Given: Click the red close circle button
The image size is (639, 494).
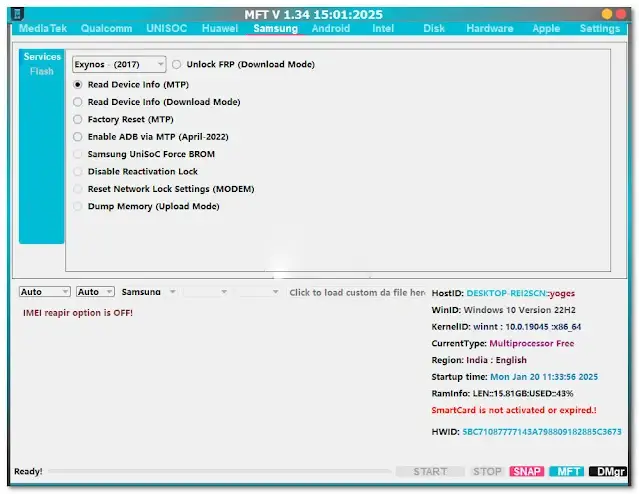Looking at the screenshot, I should pos(621,14).
